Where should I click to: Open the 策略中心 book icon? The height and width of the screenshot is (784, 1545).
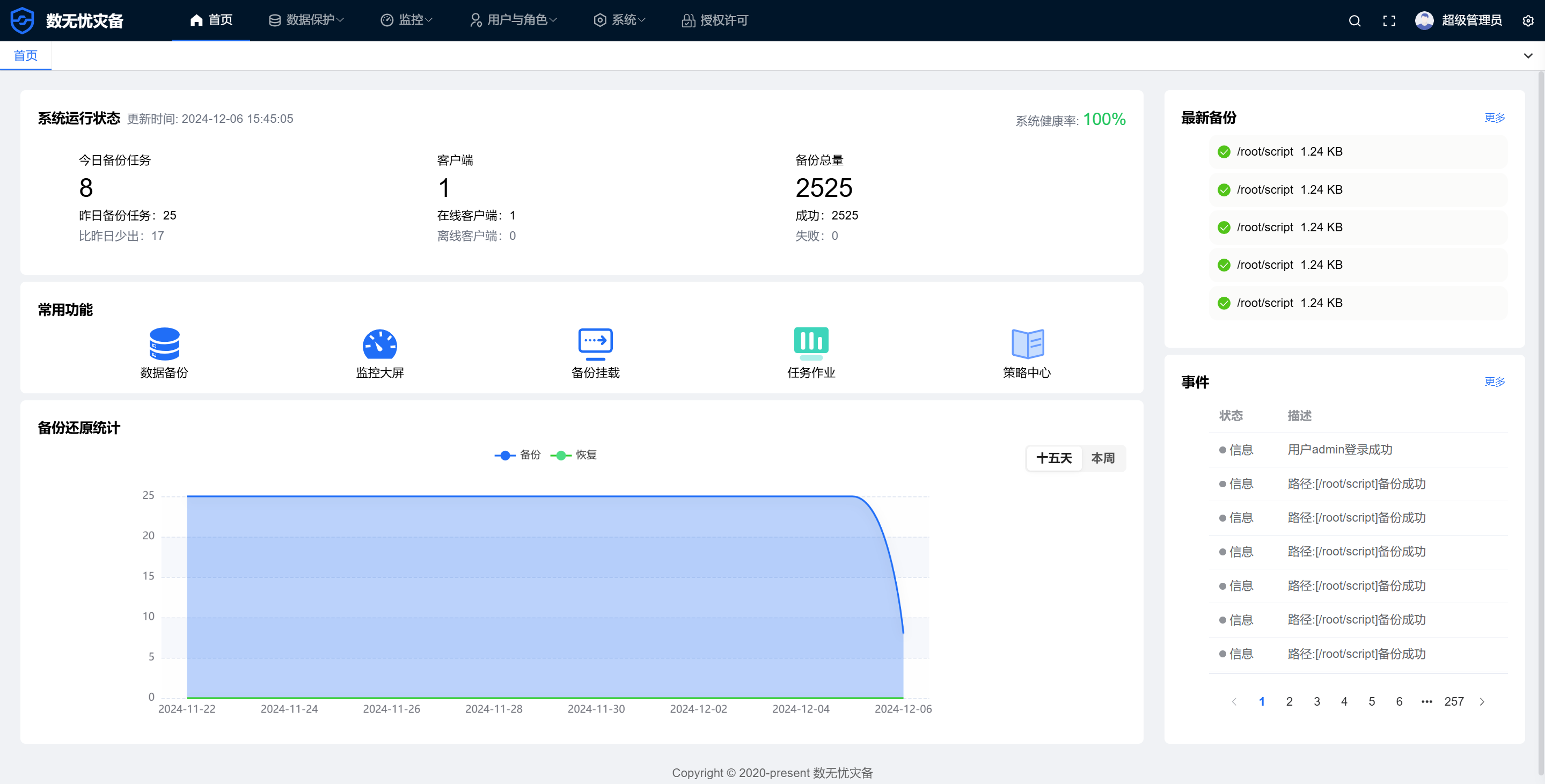[x=1027, y=344]
